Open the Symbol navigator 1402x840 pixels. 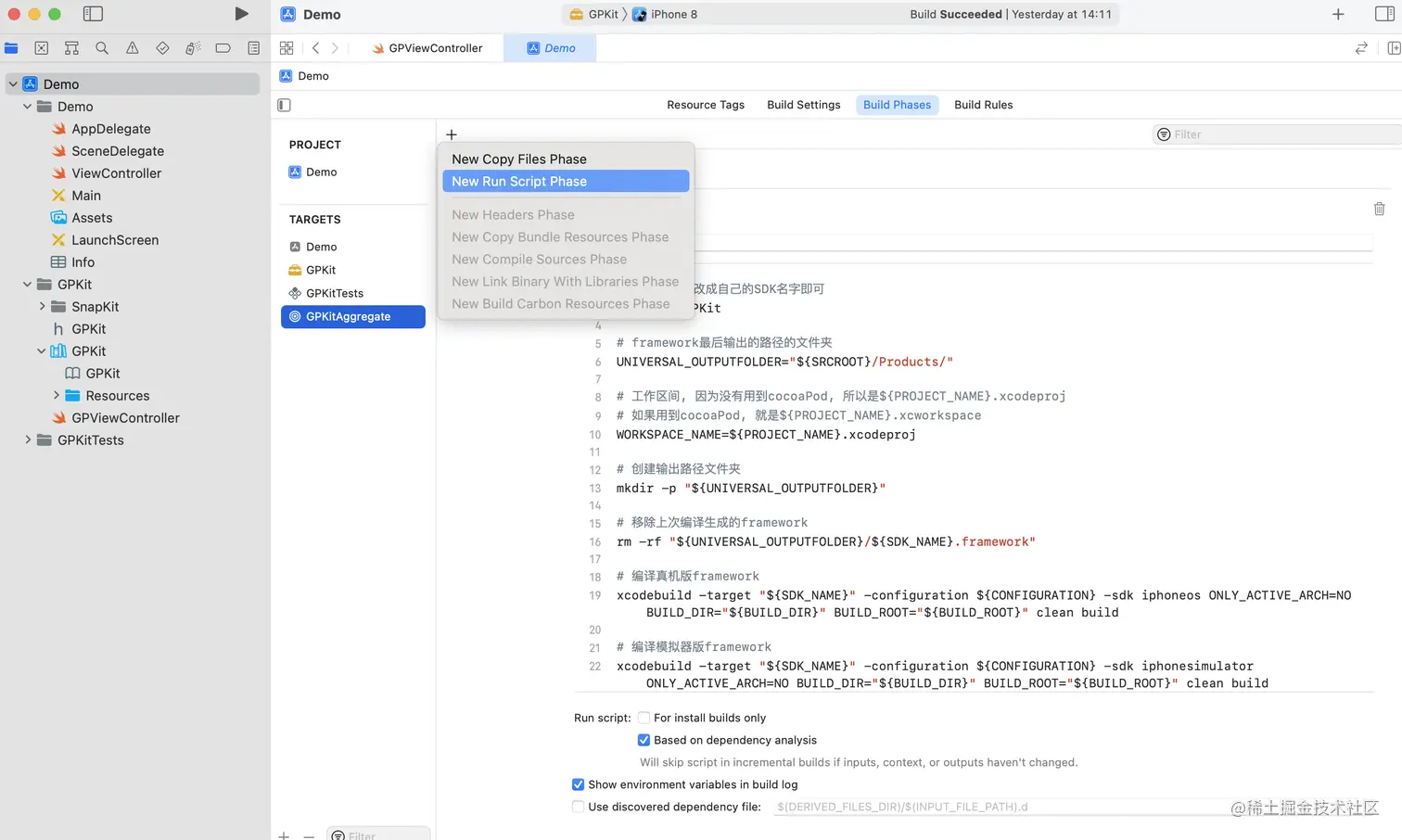71,48
